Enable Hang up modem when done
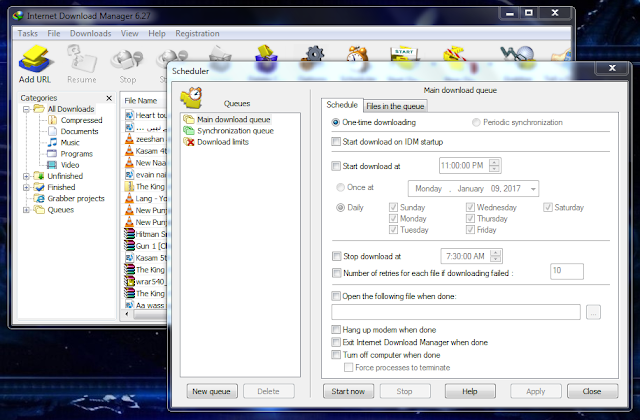The height and width of the screenshot is (420, 640). click(x=336, y=329)
